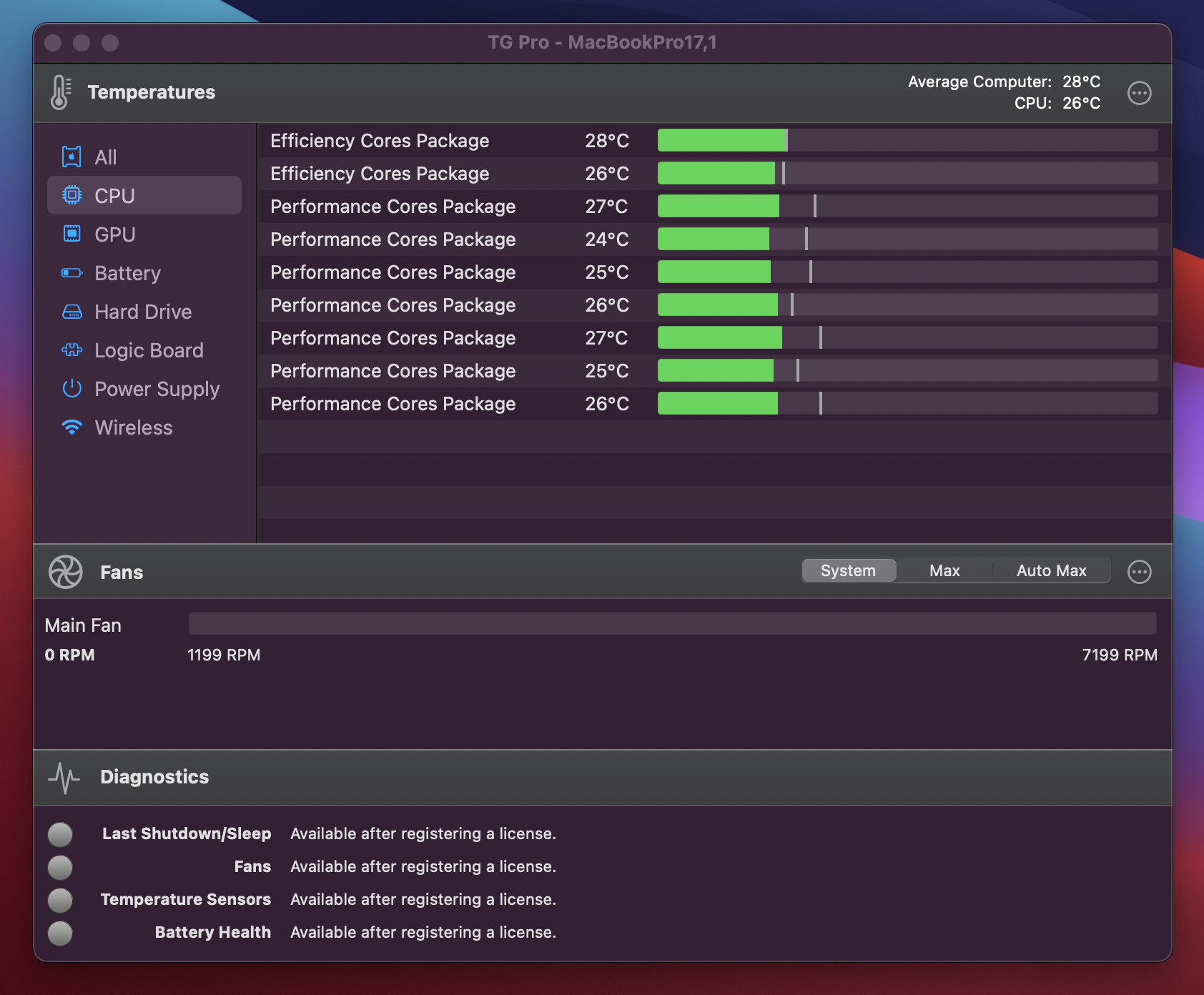Click the 1199 RPM minimum speed label
This screenshot has height=995, width=1204.
224,655
